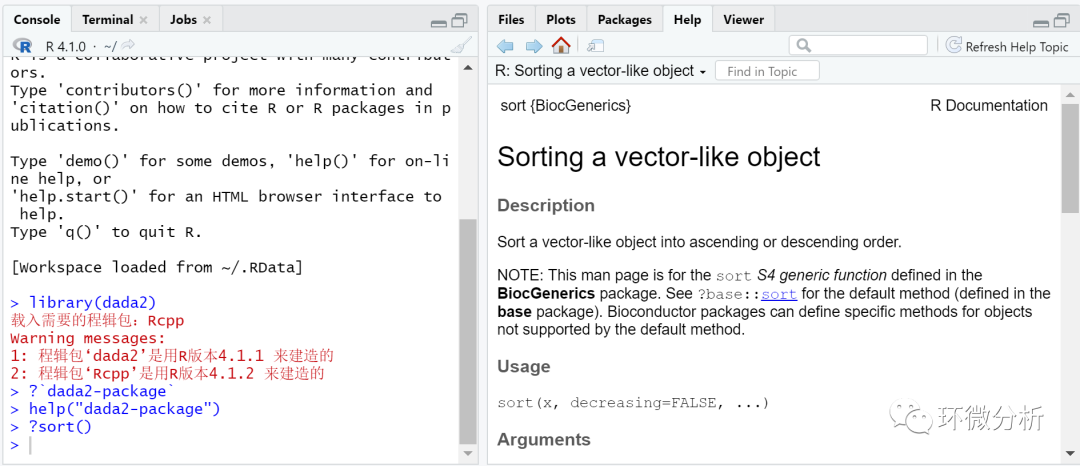Open the Plots tab
Viewport: 1080px width, 466px height.
(561, 20)
